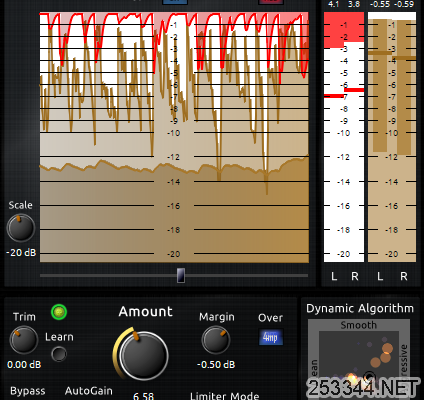The image size is (424, 400).
Task: Click the Amount value "6.58"
Action: coord(144,396)
